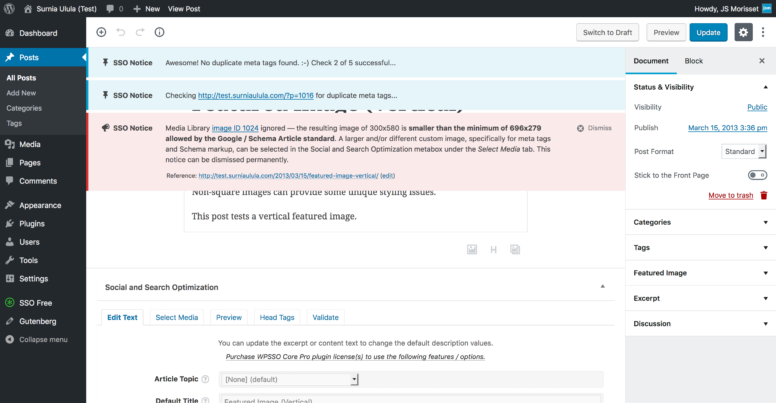Open the more options vertical dots menu
Image resolution: width=776 pixels, height=403 pixels.
click(x=763, y=32)
